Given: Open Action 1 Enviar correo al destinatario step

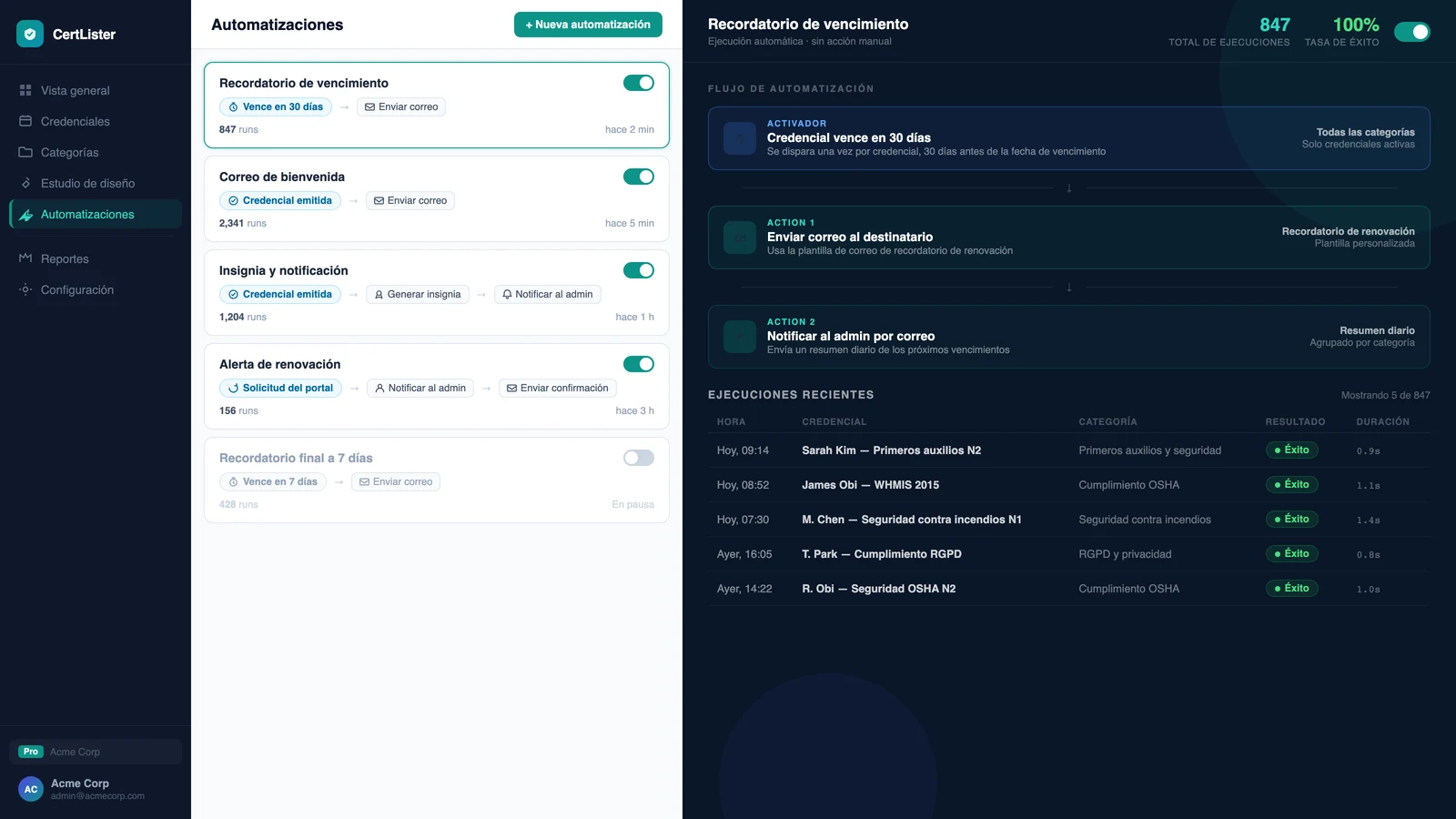Looking at the screenshot, I should click(x=1069, y=238).
